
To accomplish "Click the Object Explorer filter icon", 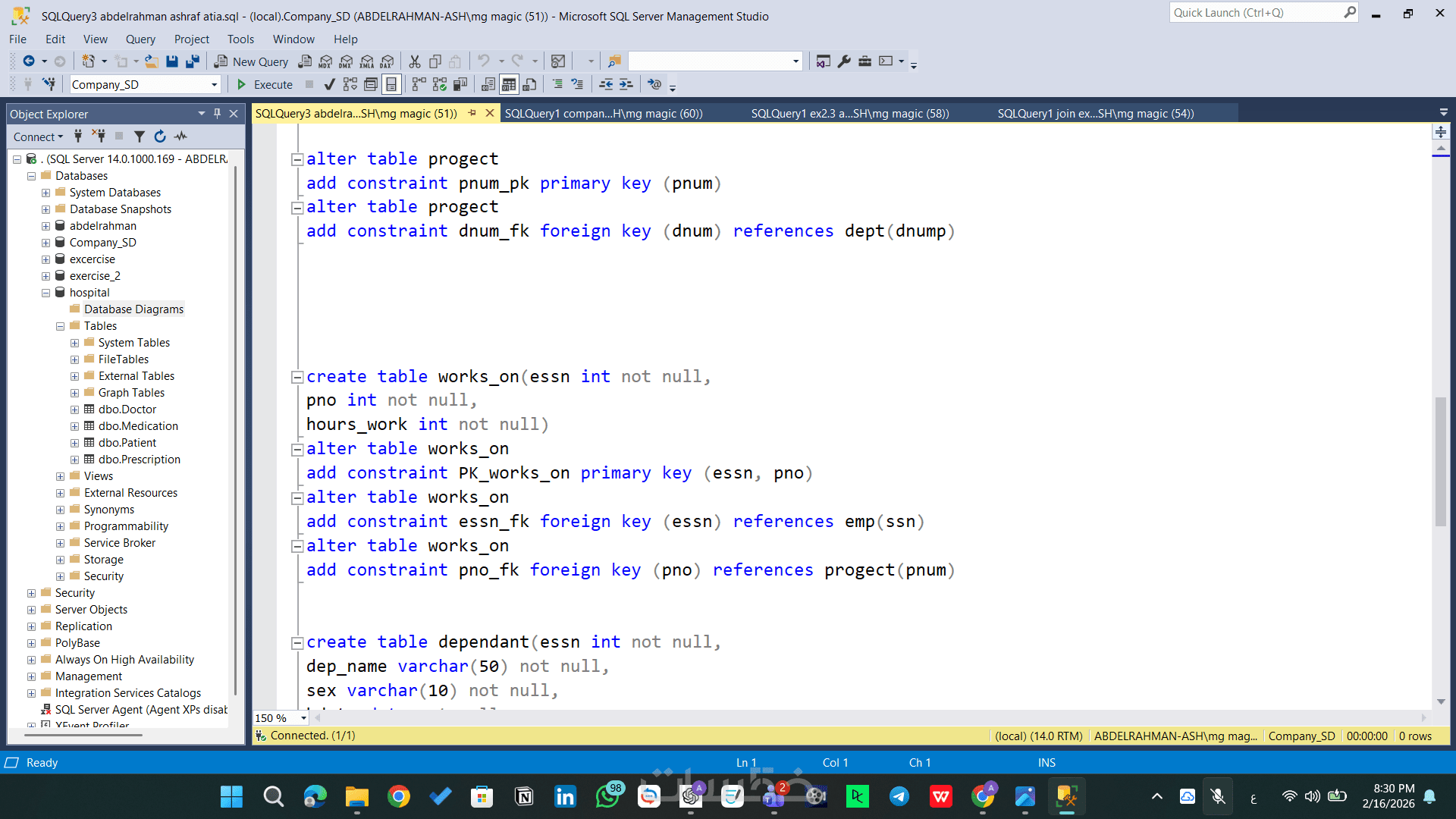I will [x=140, y=136].
